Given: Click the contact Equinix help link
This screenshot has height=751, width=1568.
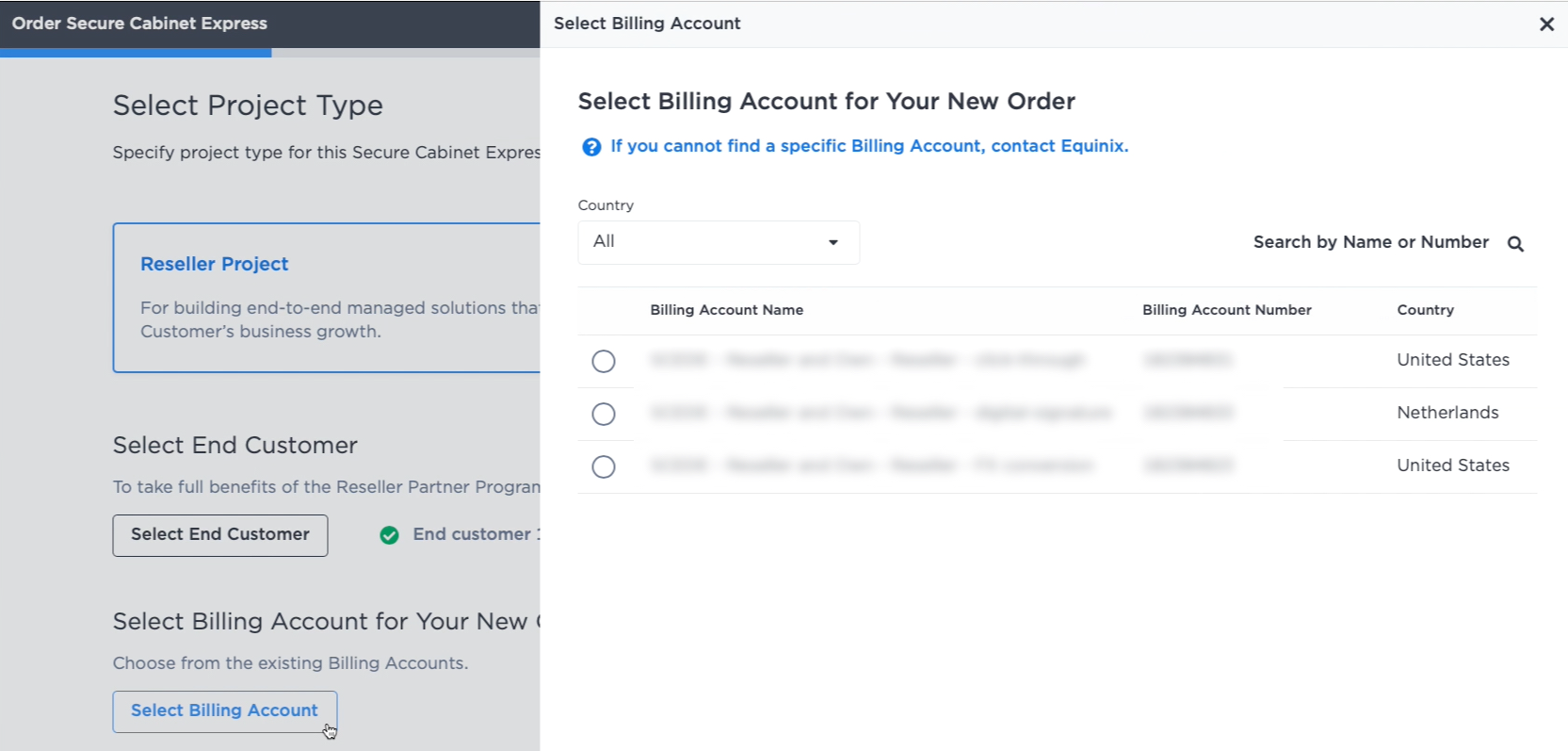Looking at the screenshot, I should pyautogui.click(x=869, y=146).
